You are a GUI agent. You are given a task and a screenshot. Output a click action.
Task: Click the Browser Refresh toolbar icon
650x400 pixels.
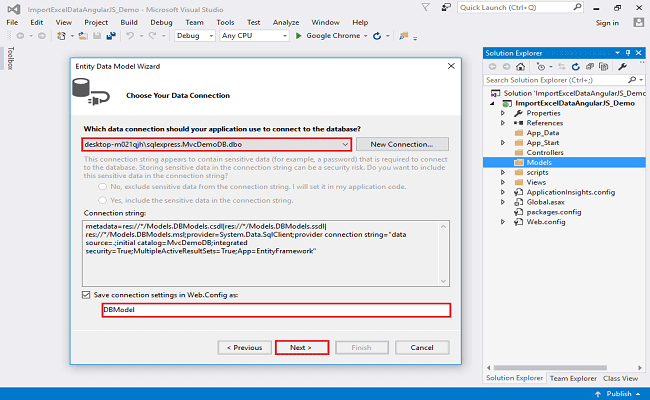click(377, 36)
